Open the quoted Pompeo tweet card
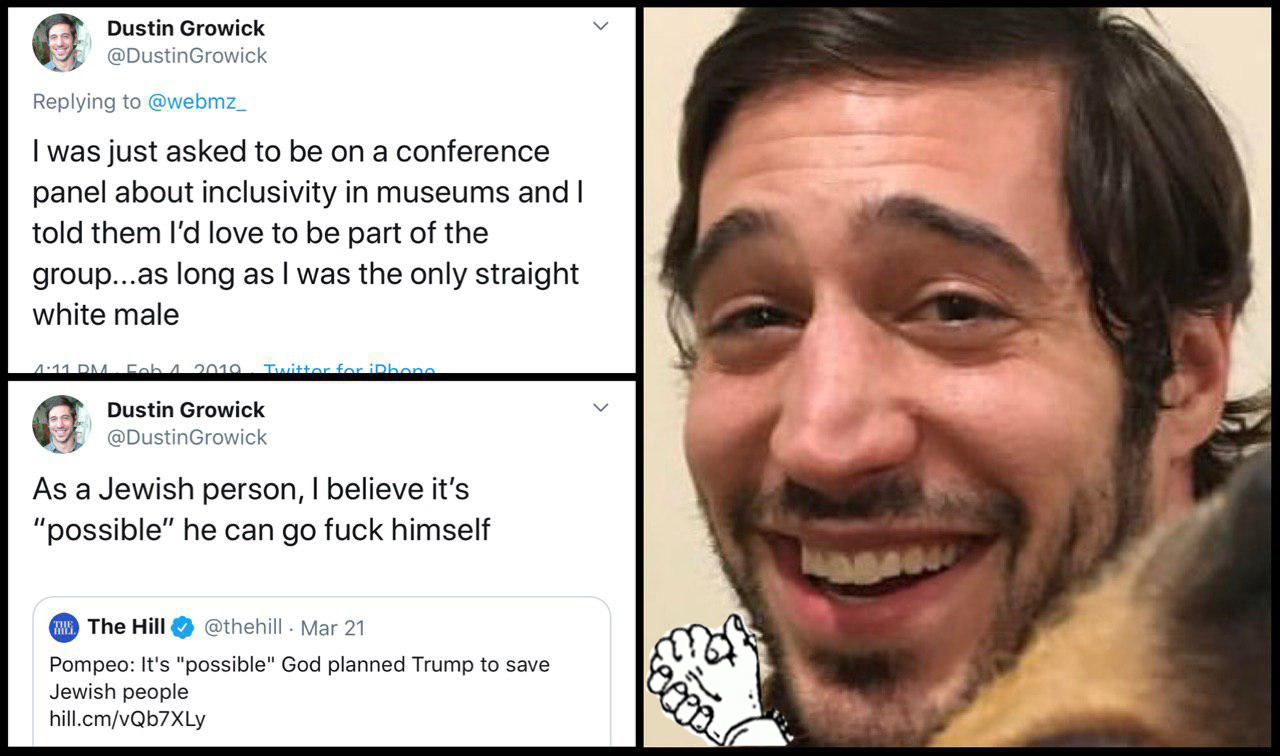 [321, 671]
